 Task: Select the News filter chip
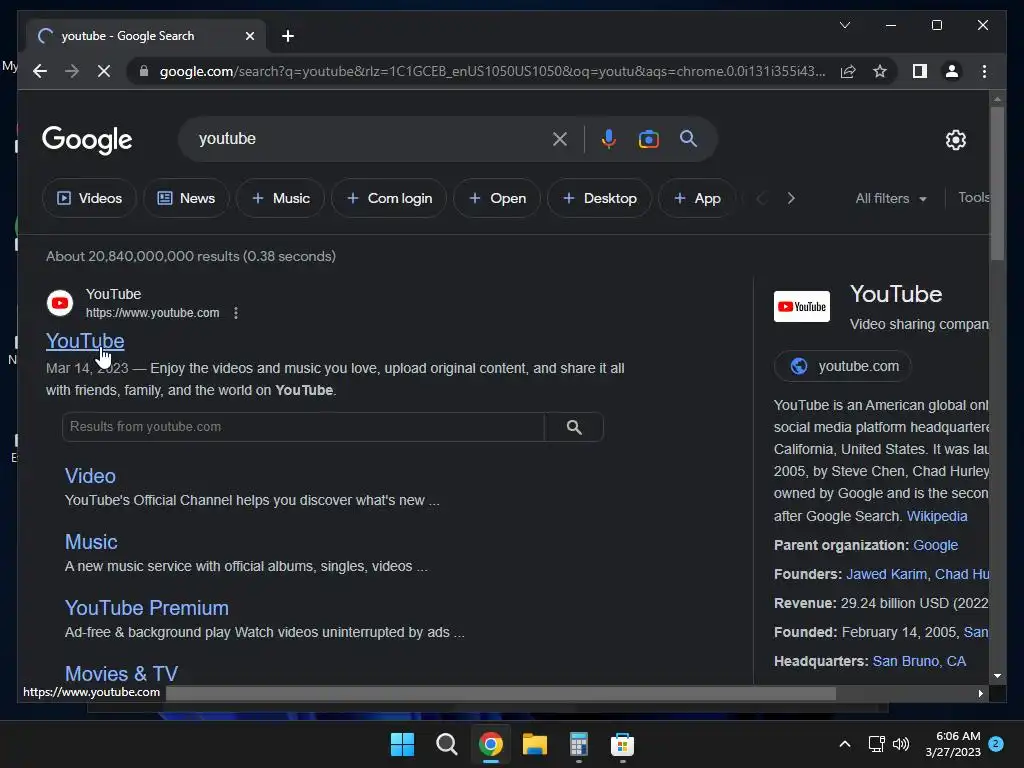click(186, 198)
